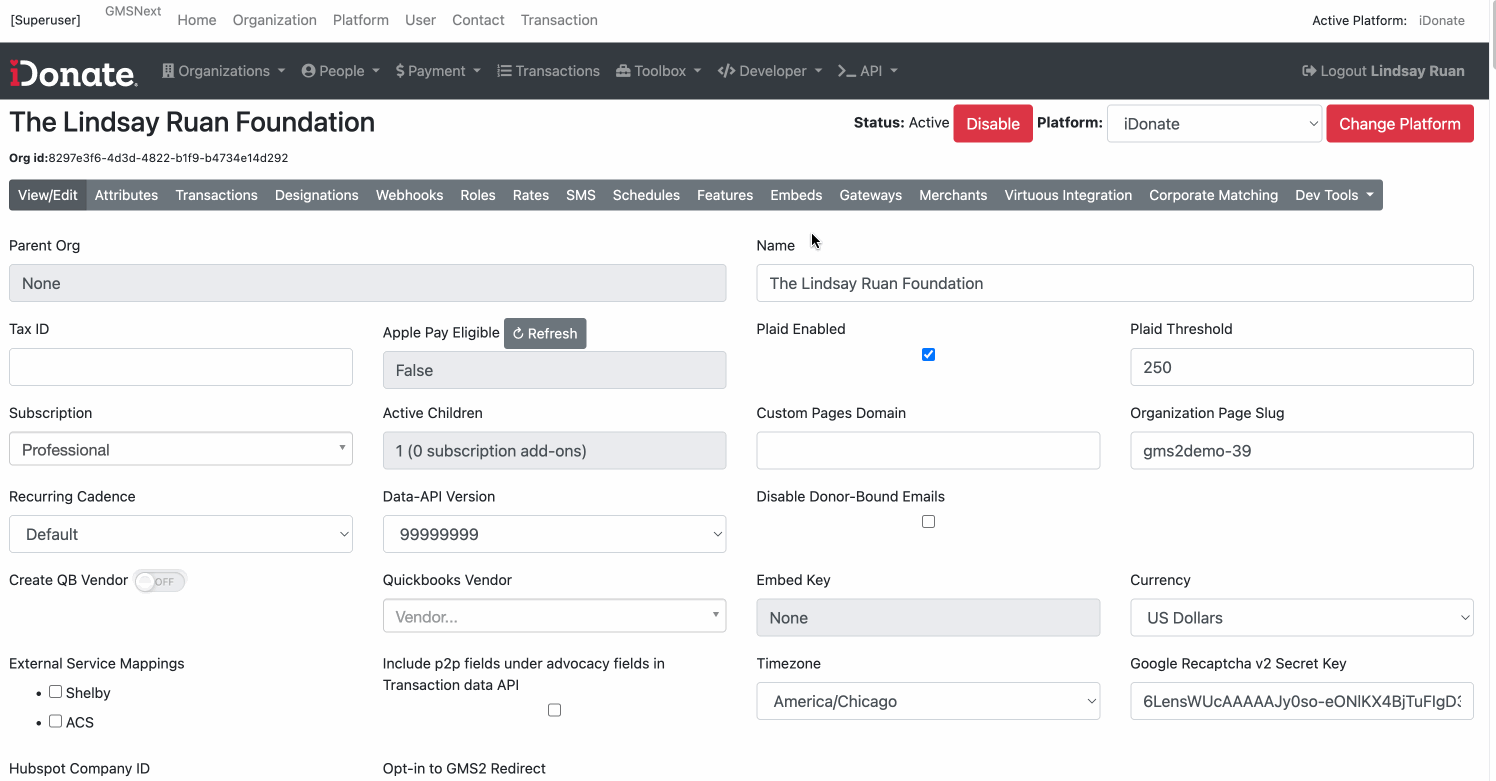This screenshot has width=1496, height=781.
Task: Click the Home link in top bar
Action: click(196, 20)
